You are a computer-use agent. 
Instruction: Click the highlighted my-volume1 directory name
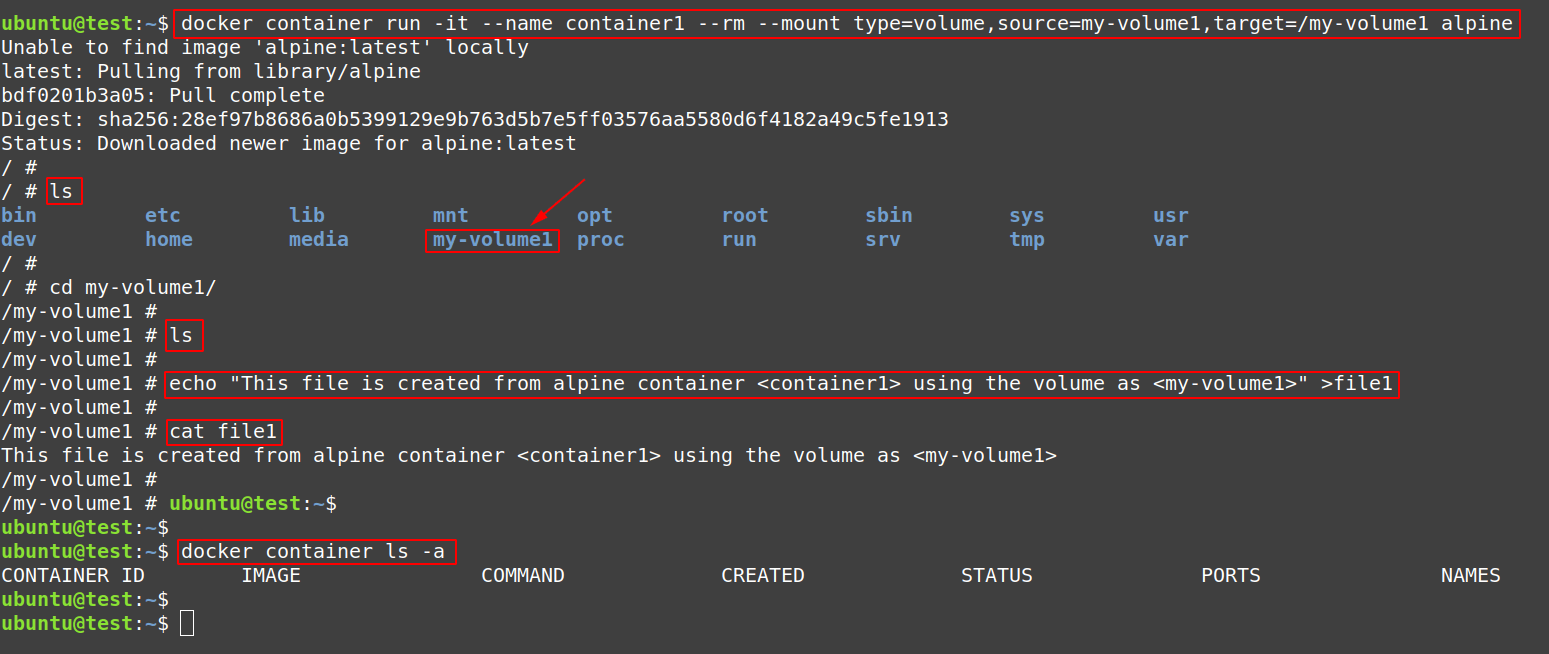pos(492,240)
